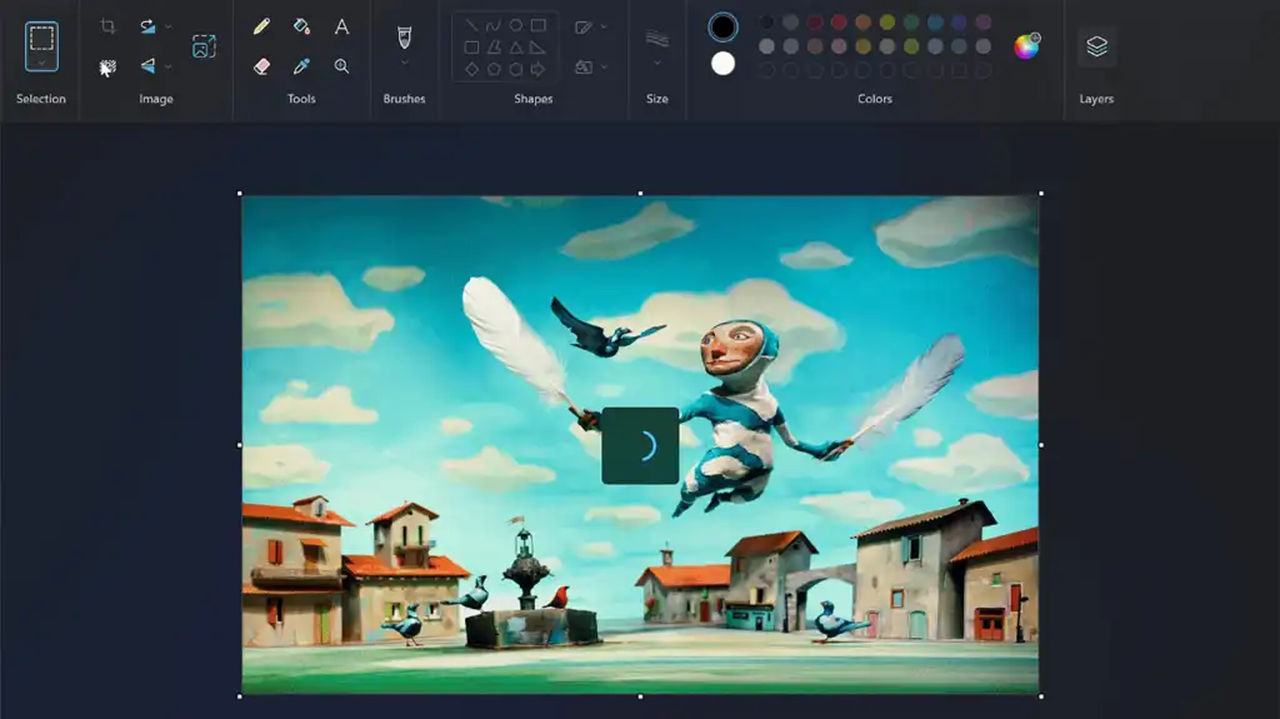Open the Image resize icon
Viewport: 1280px width, 719px height.
[205, 46]
